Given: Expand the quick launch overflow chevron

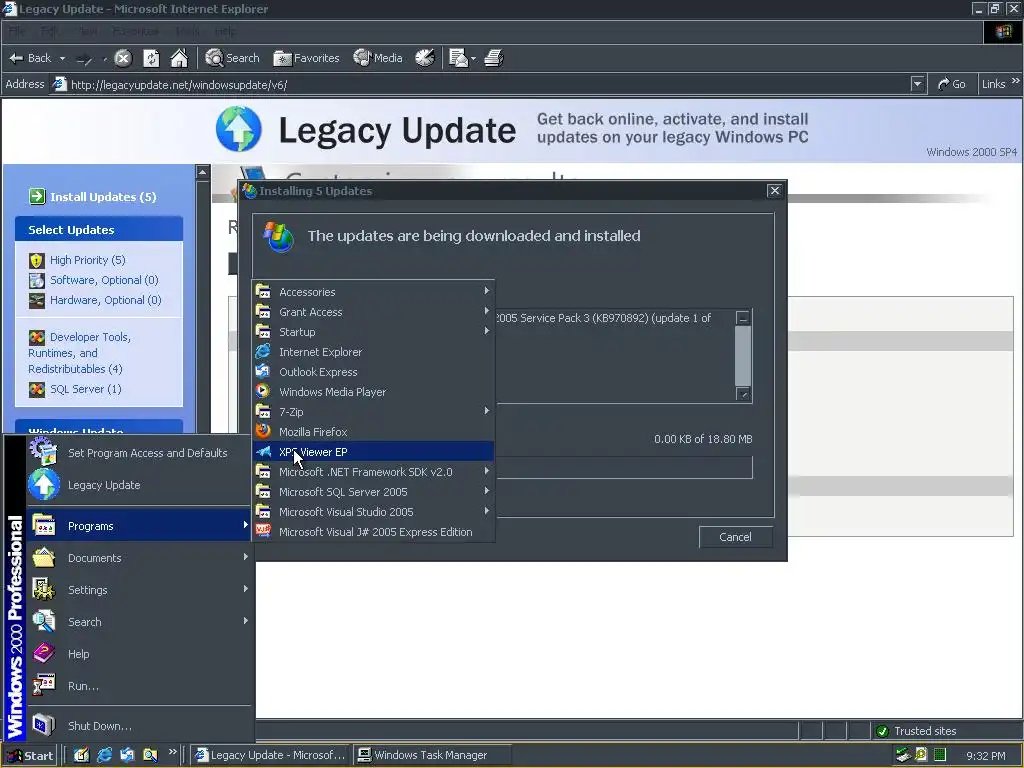Looking at the screenshot, I should 172,752.
